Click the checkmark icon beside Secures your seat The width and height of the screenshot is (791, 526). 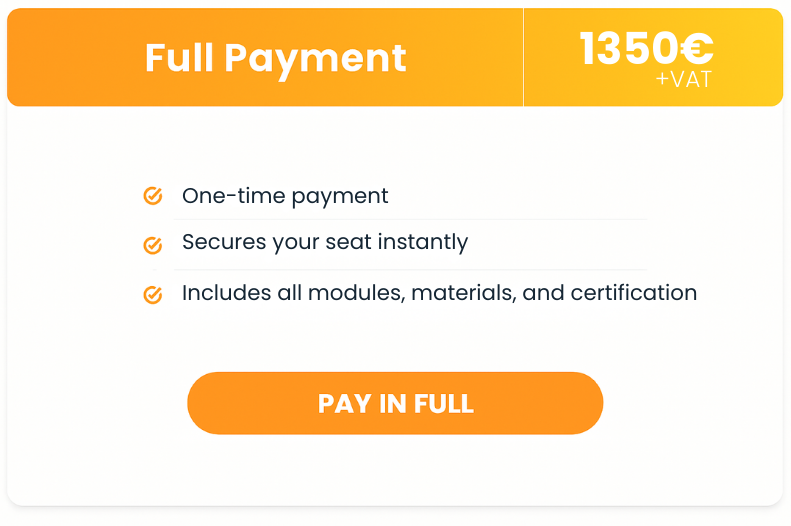153,244
